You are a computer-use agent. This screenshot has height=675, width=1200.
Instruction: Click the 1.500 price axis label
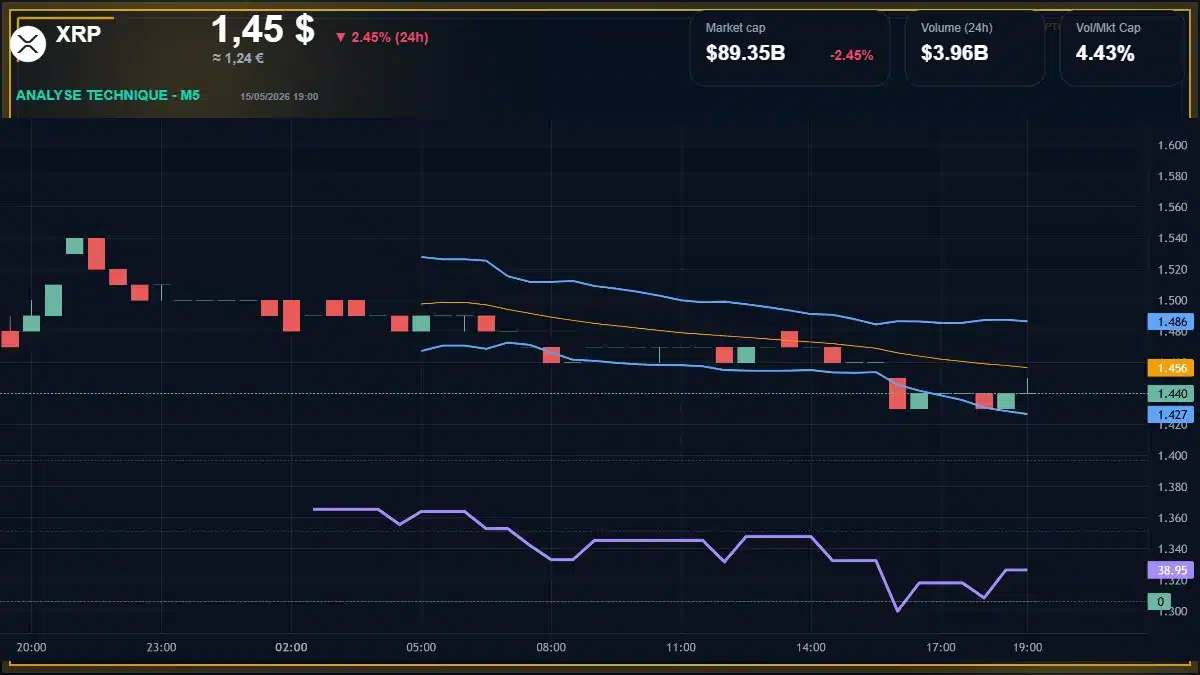[1172, 301]
